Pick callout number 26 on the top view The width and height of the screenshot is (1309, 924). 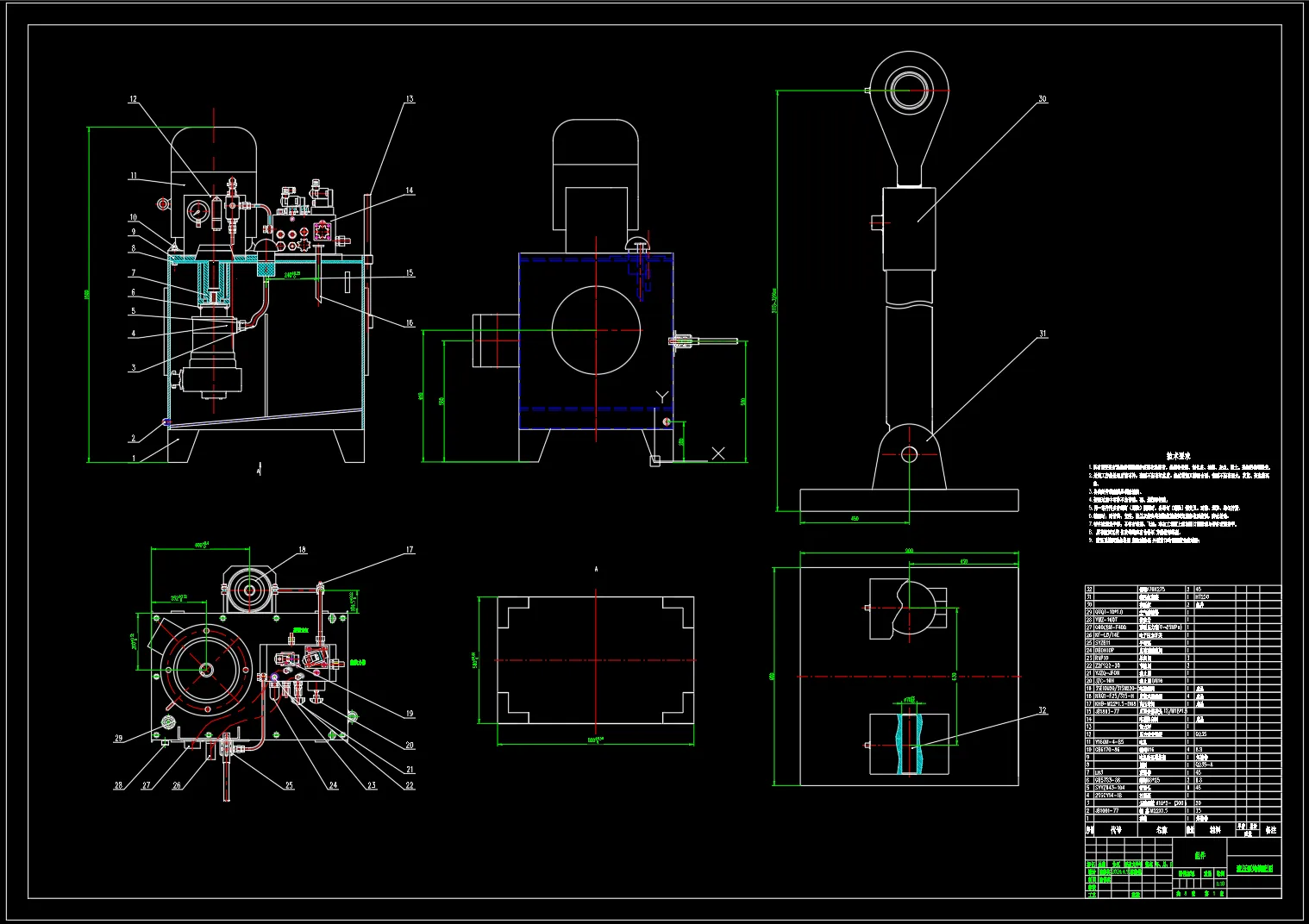coord(177,785)
